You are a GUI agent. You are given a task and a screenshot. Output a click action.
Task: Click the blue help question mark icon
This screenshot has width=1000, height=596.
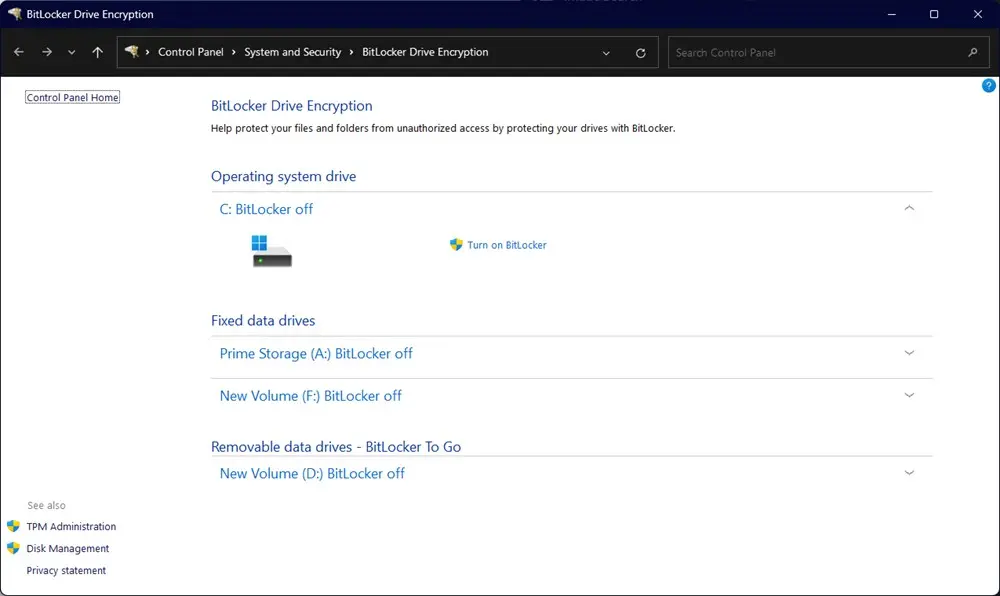[988, 86]
